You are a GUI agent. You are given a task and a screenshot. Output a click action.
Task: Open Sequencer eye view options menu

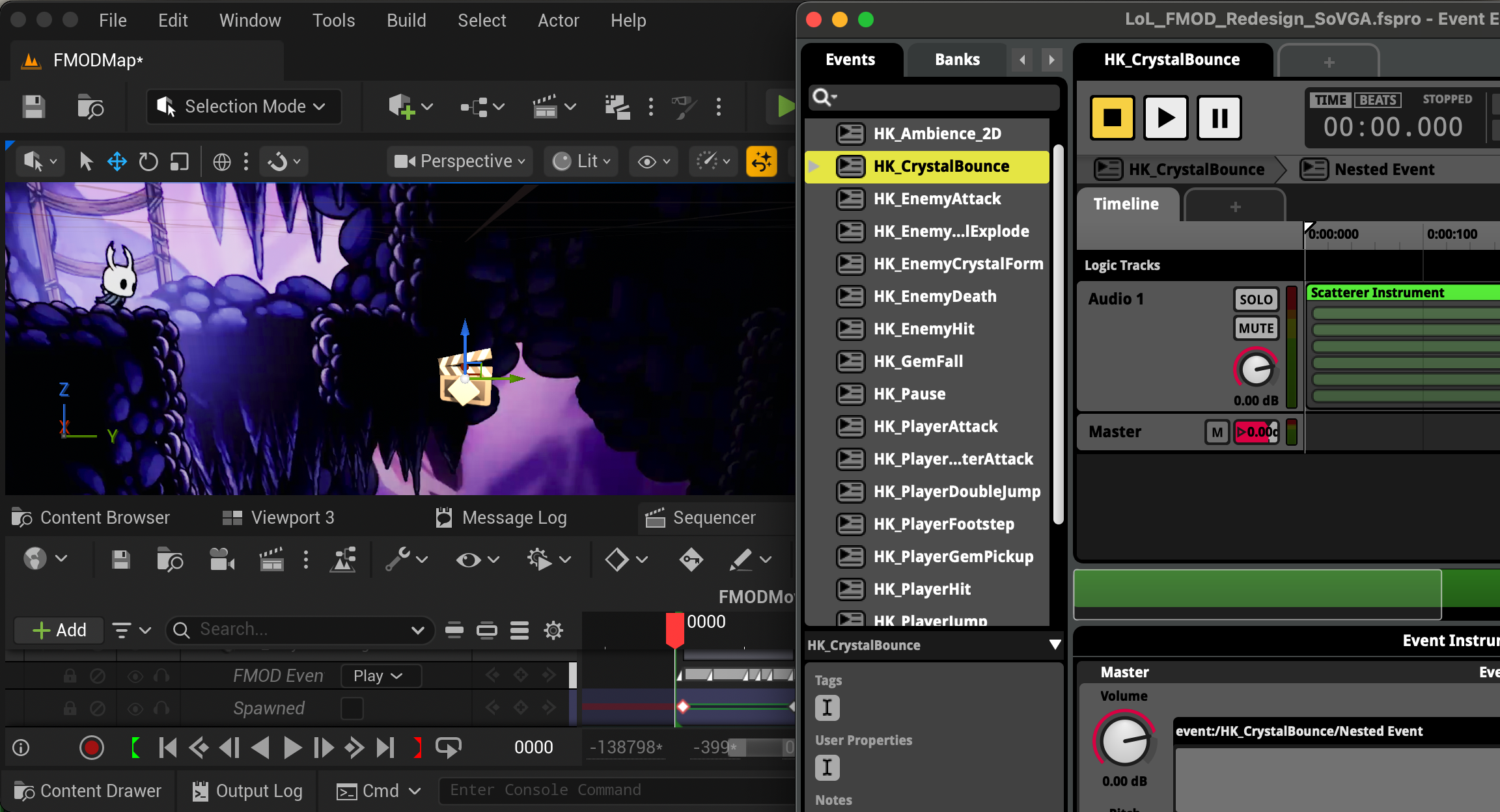[x=477, y=559]
